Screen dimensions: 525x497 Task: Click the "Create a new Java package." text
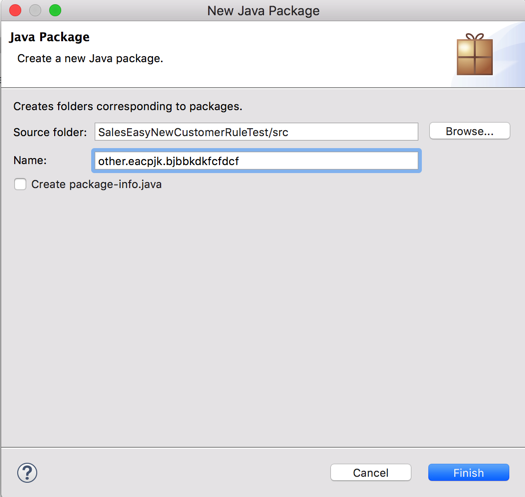[x=90, y=59]
